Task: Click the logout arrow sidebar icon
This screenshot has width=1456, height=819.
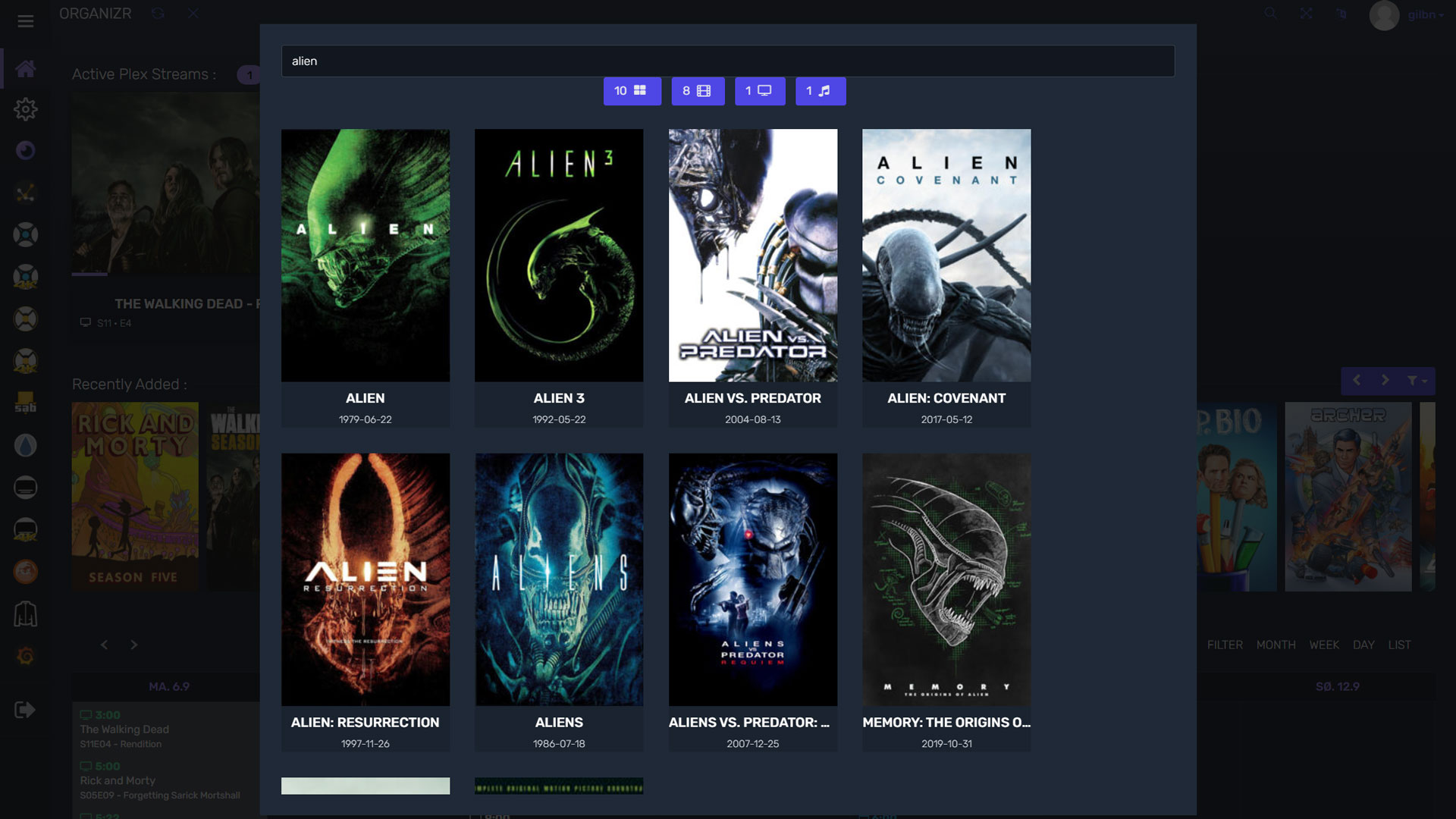Action: (25, 710)
